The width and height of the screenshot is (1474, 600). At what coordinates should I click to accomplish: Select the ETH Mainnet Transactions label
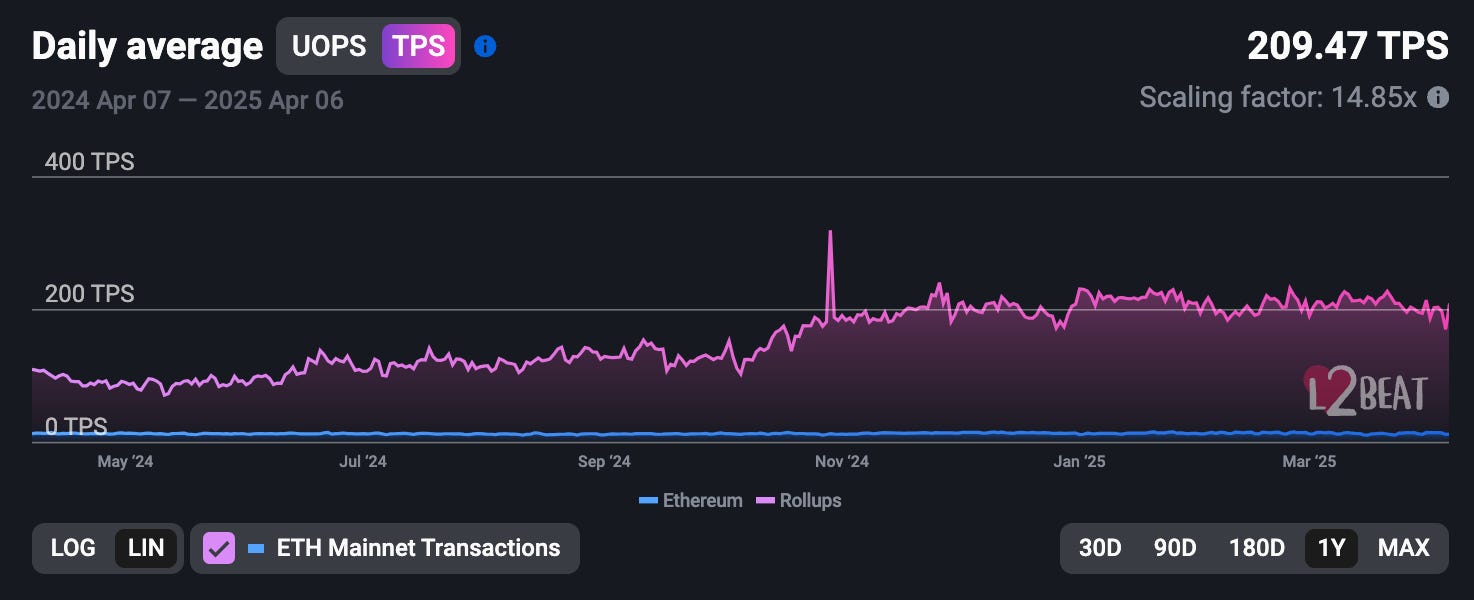(418, 548)
